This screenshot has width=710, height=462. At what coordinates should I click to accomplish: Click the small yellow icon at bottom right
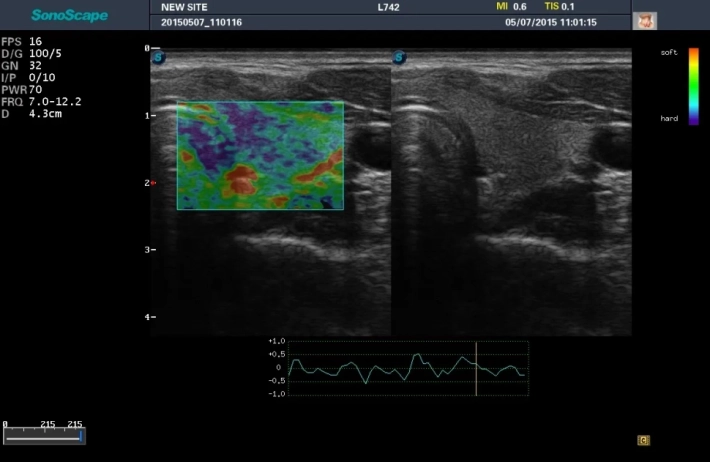coord(644,439)
